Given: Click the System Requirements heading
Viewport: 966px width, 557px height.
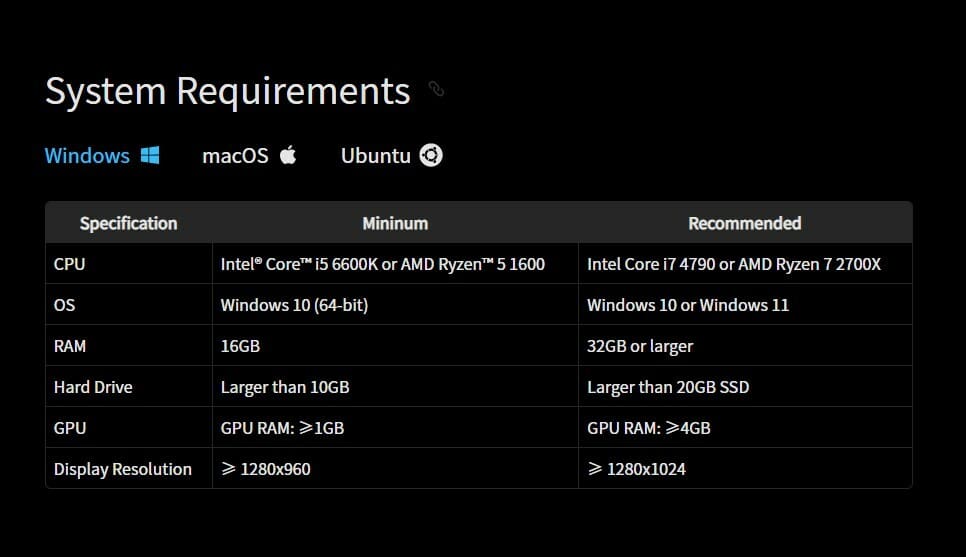Looking at the screenshot, I should pos(227,91).
